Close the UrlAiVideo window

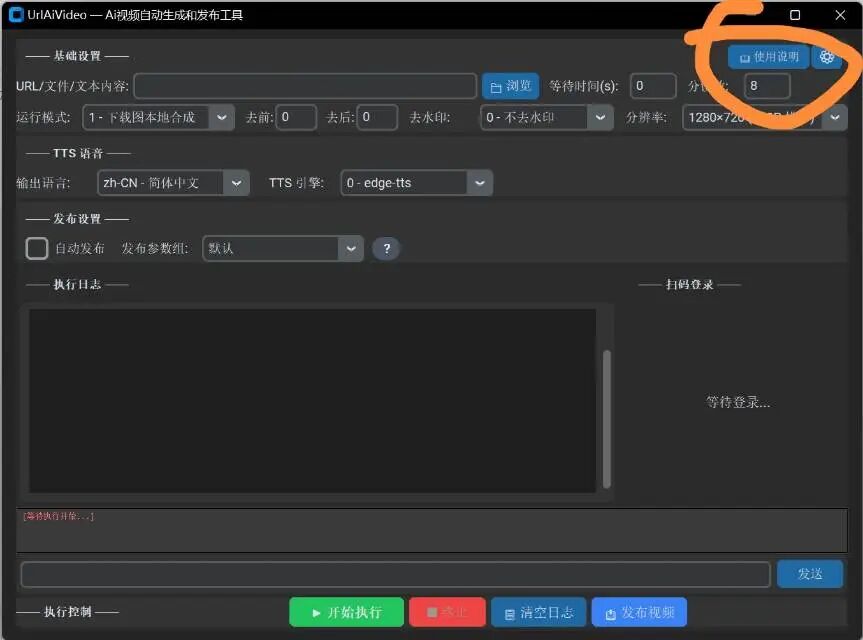(840, 15)
